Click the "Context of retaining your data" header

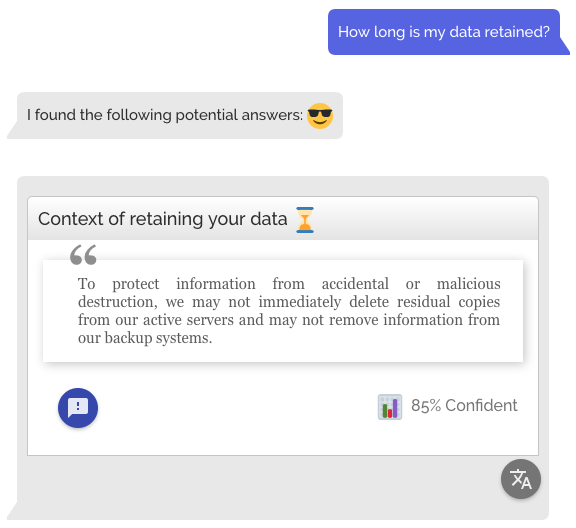tap(283, 219)
